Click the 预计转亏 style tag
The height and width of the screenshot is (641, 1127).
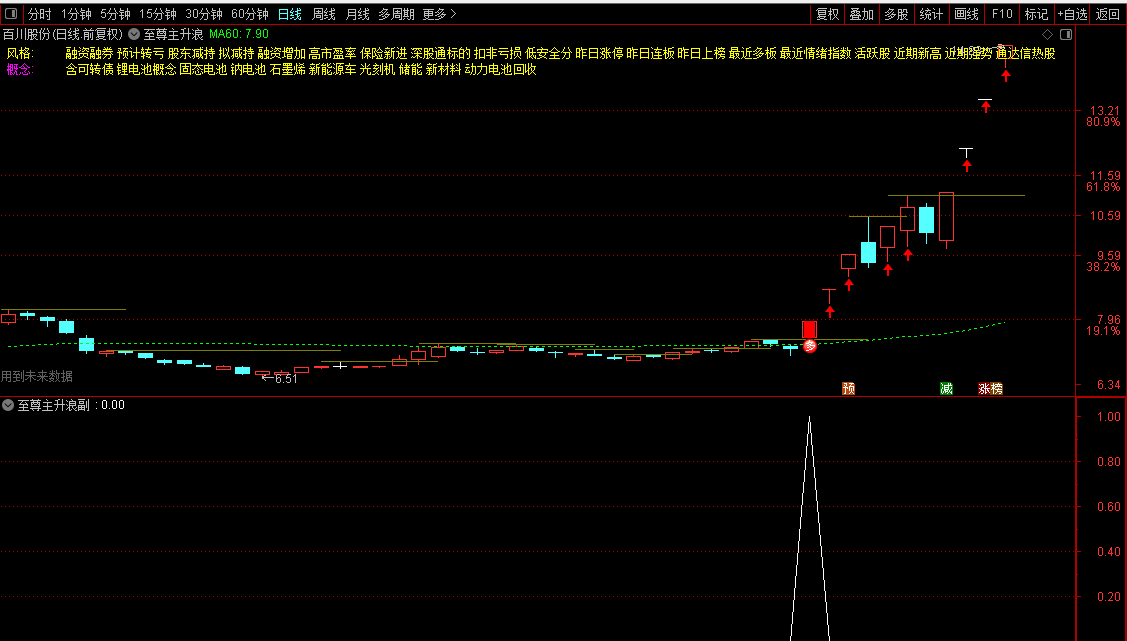(140, 53)
